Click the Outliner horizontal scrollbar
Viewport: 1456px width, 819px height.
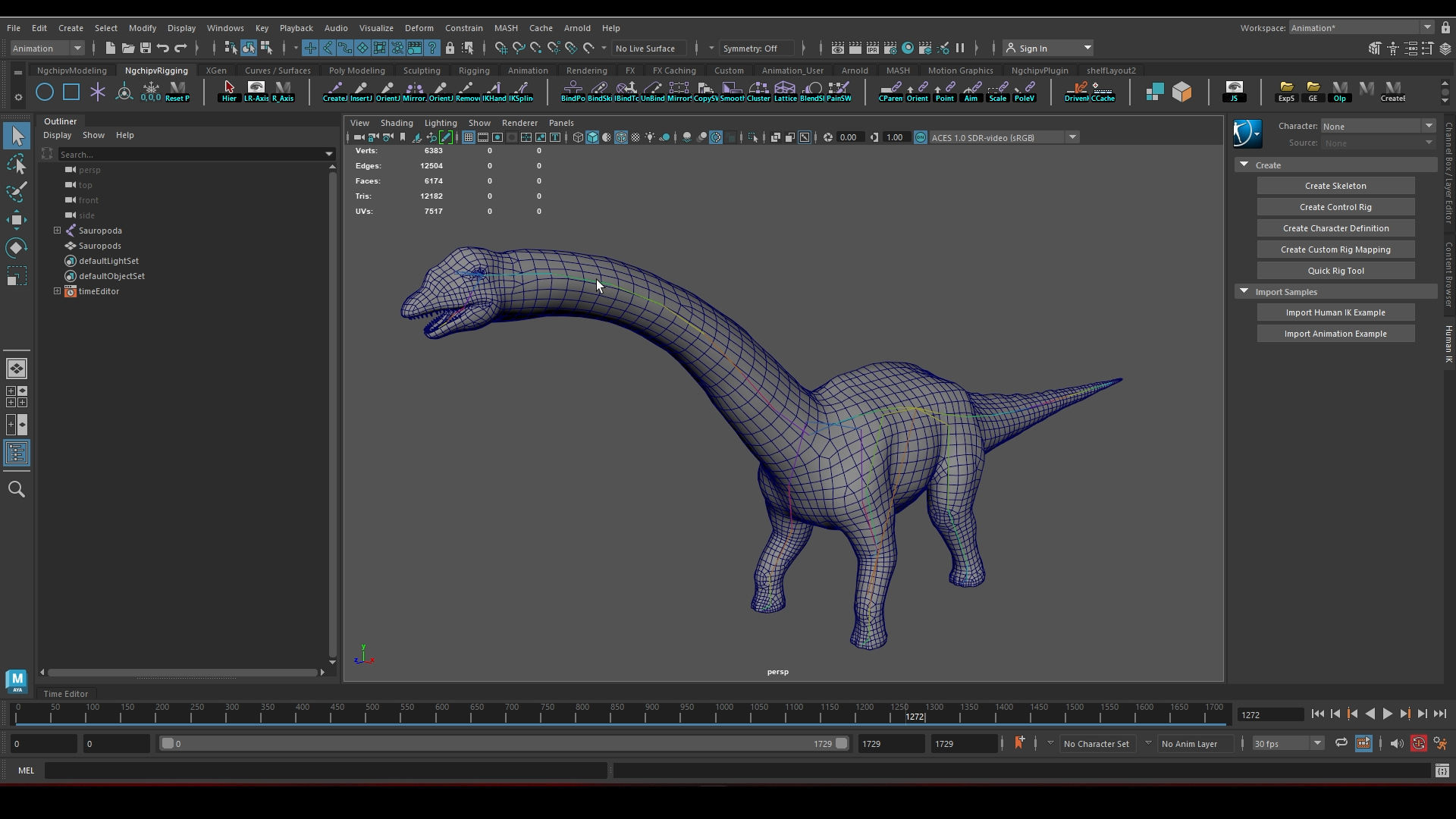coord(182,672)
